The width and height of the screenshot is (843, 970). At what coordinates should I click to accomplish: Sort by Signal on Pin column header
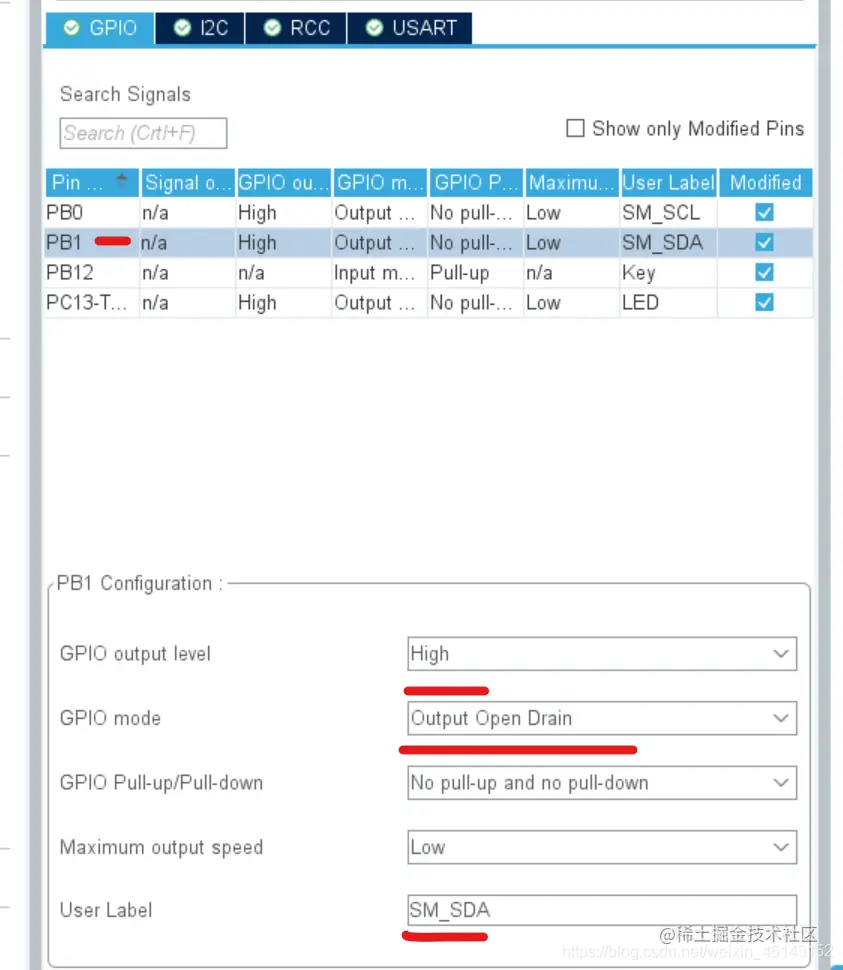coord(188,182)
